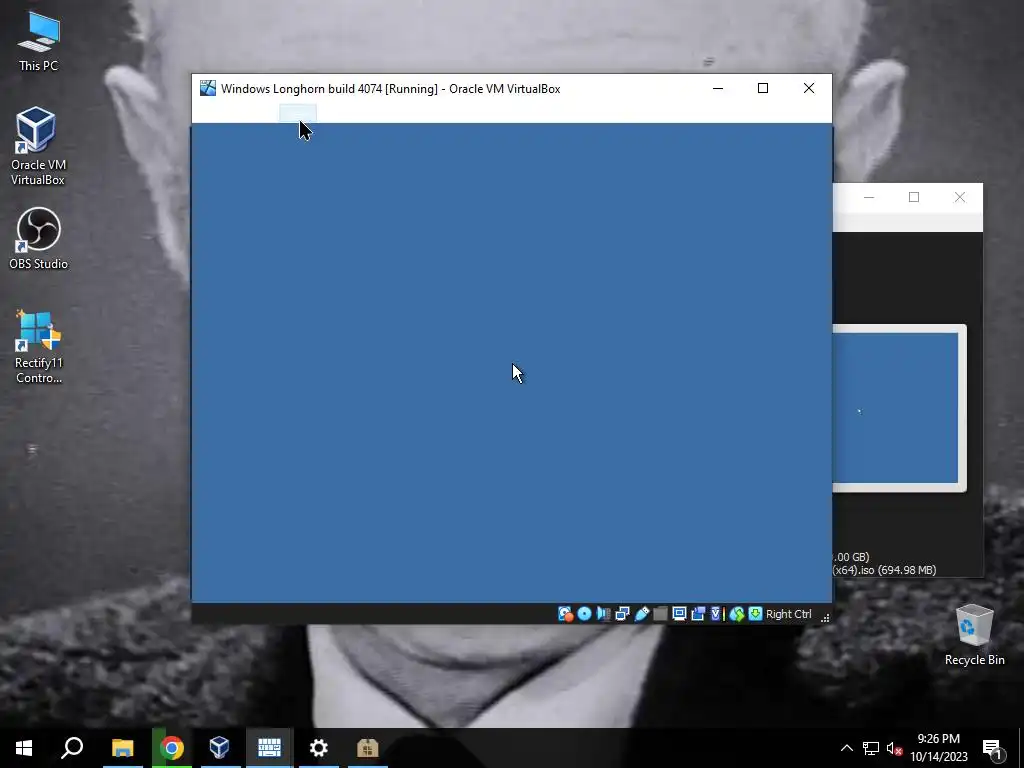1024x768 pixels.
Task: Click the '(x64).iso (694.98 MB)' text in background window
Action: coord(884,570)
